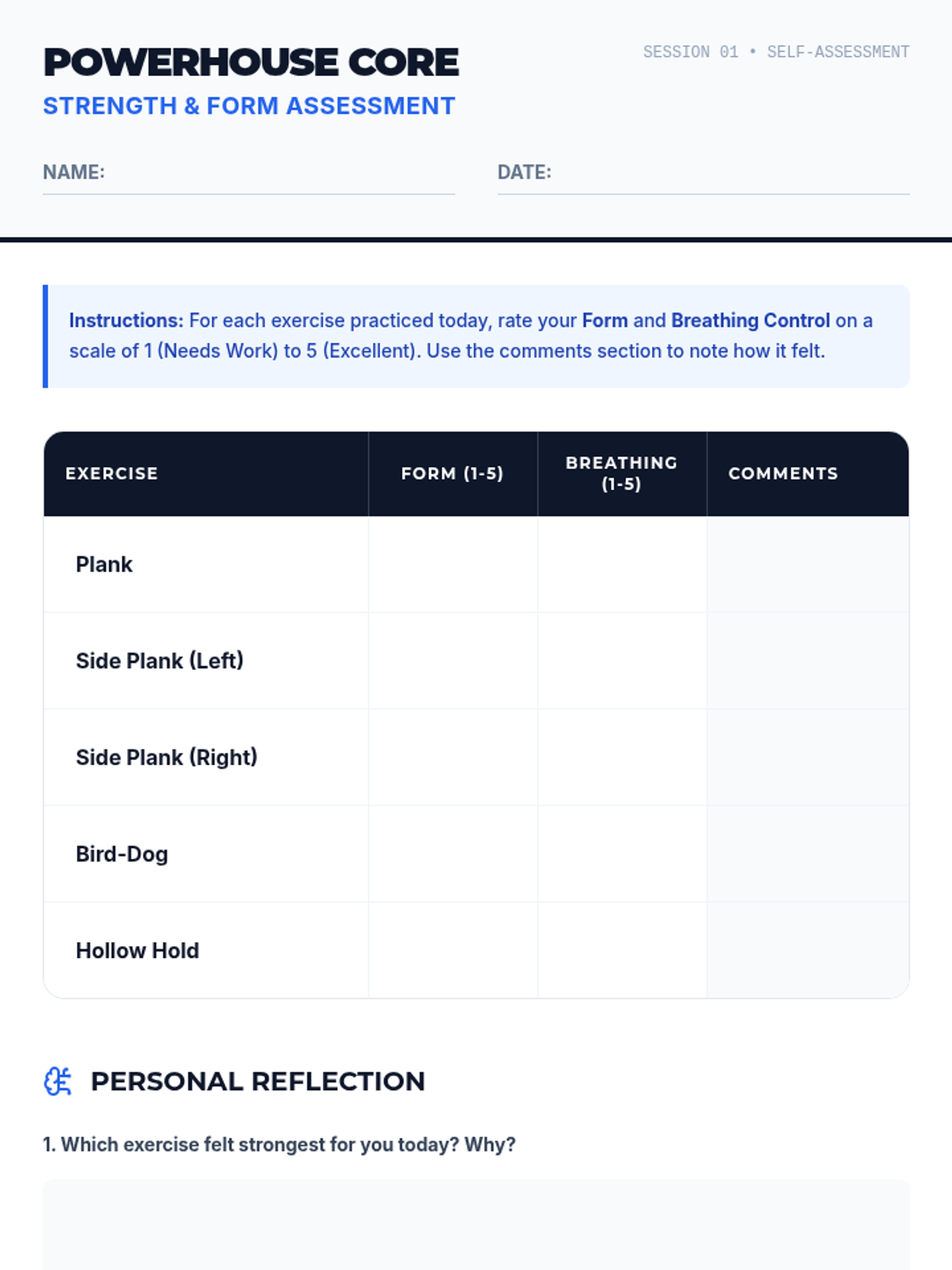
Task: Click the Form (1-5) column header
Action: tap(452, 474)
